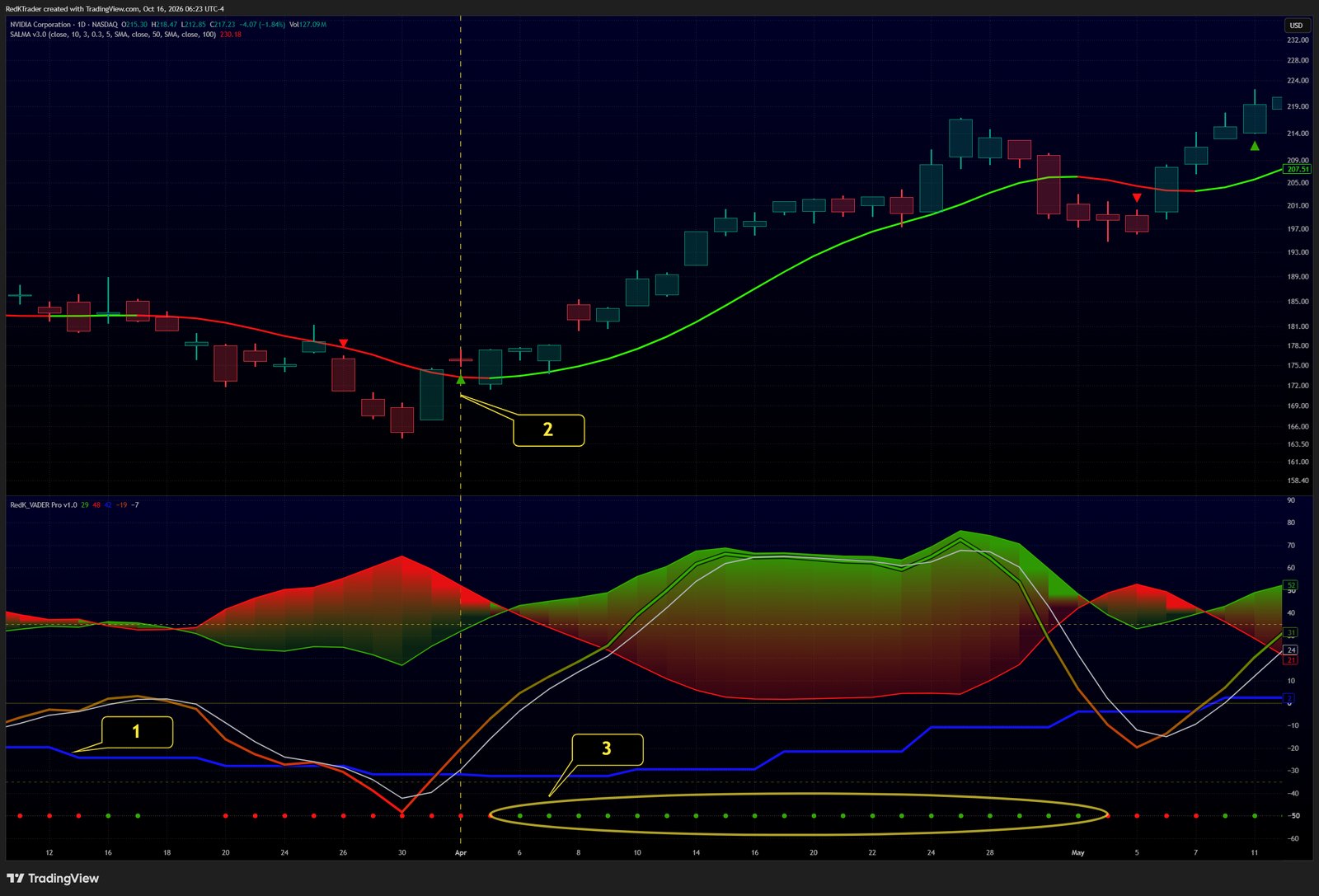Open the TradingView logo link
The height and width of the screenshot is (896, 1319).
(53, 879)
